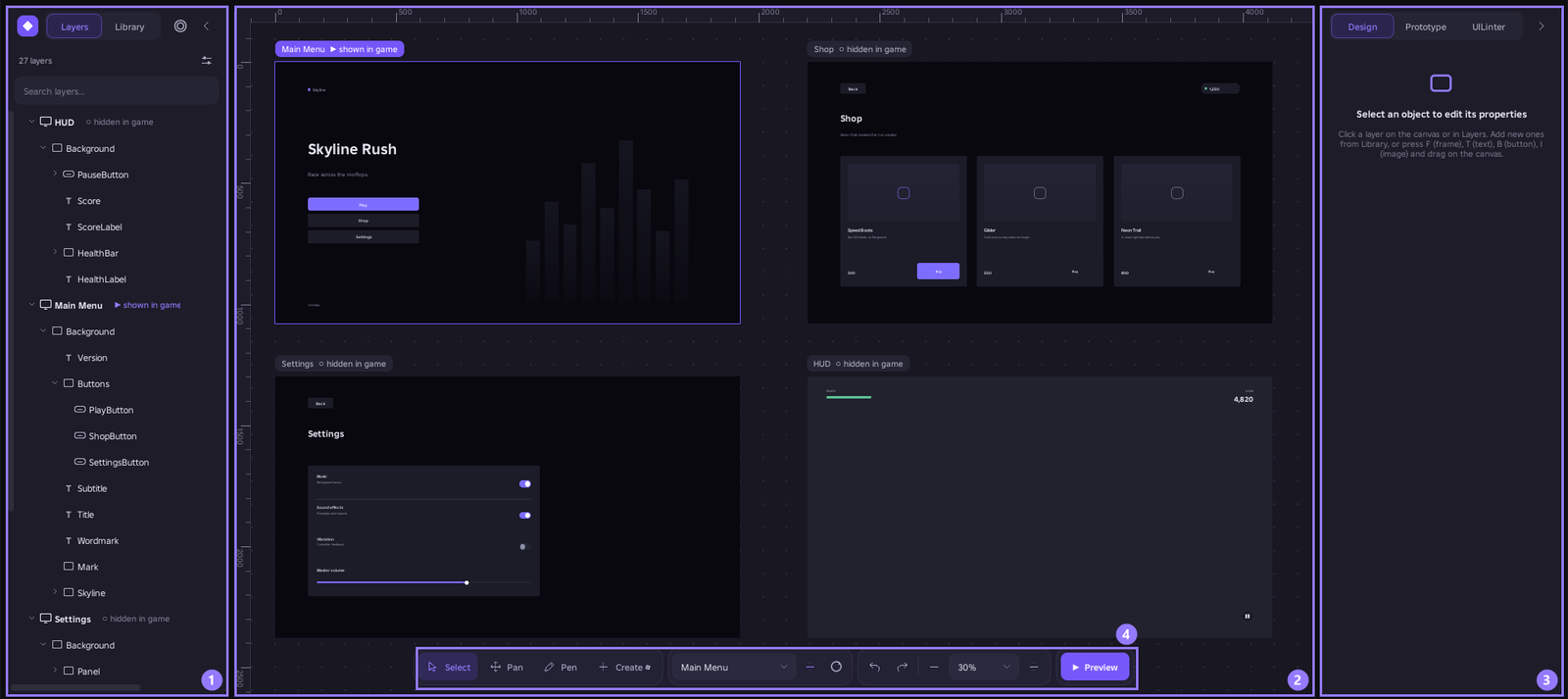Click the target circle icon beside Library tab
1568x699 pixels.
click(x=180, y=26)
